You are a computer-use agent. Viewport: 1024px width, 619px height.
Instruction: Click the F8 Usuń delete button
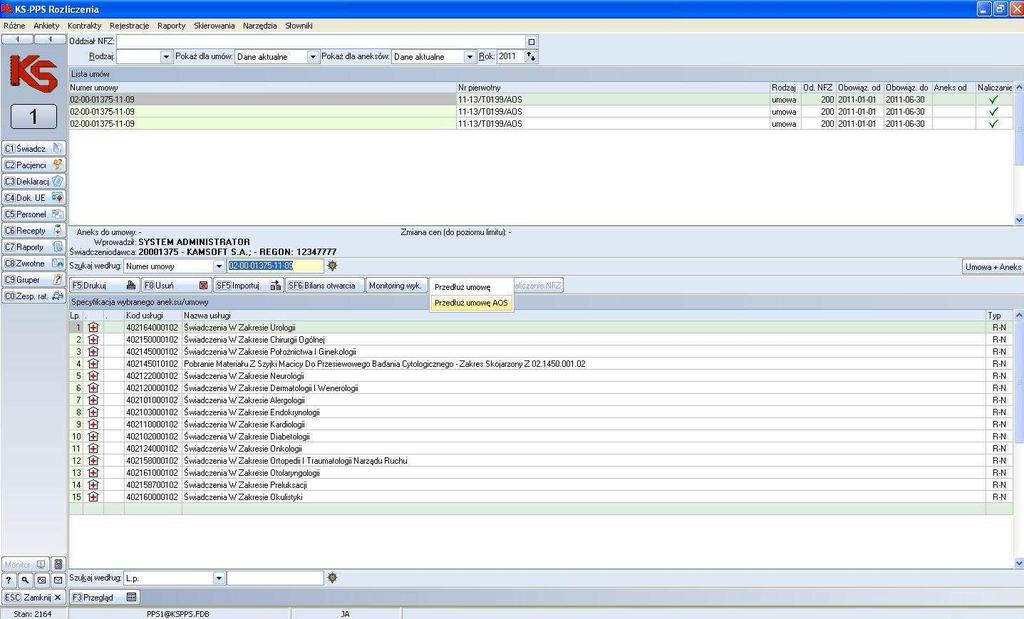click(x=176, y=285)
